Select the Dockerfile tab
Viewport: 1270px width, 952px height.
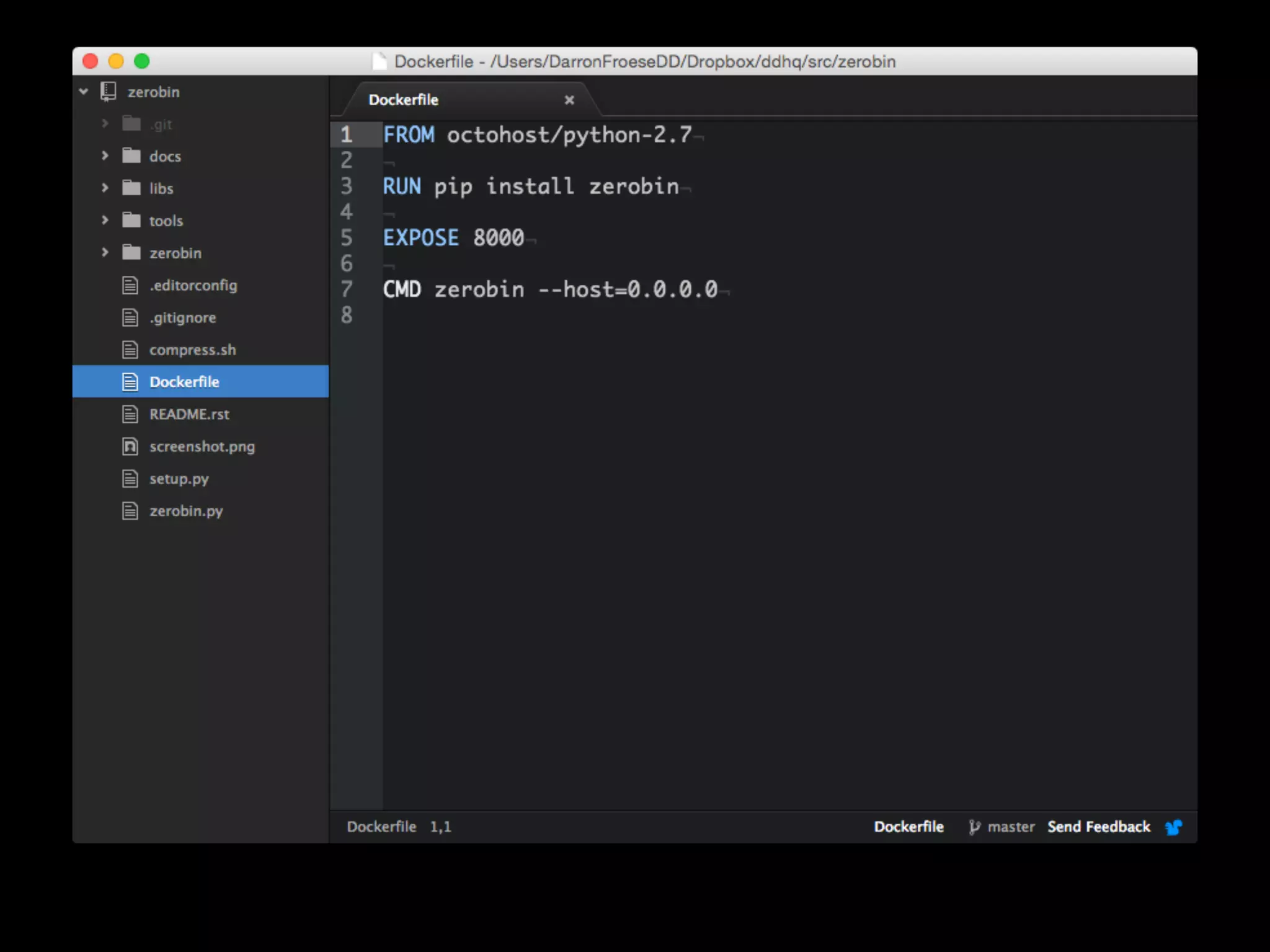pos(404,100)
